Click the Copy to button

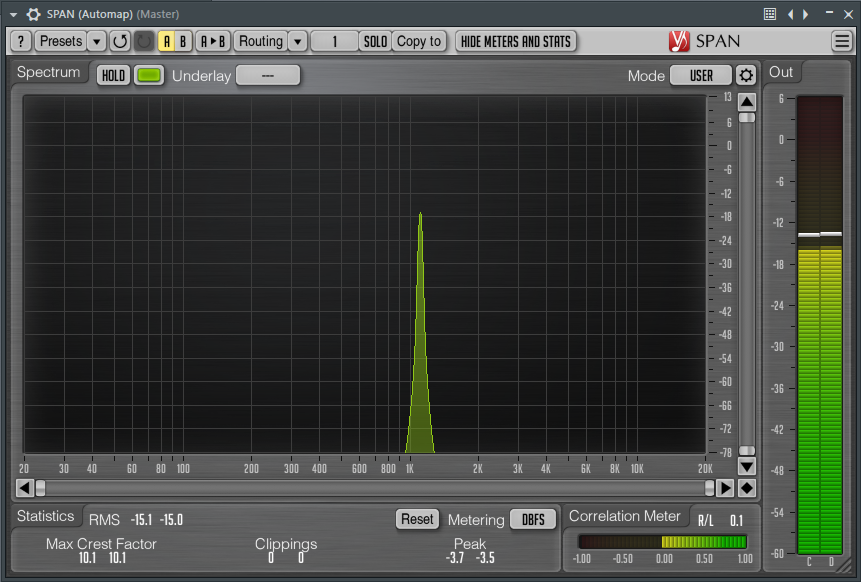(x=419, y=41)
